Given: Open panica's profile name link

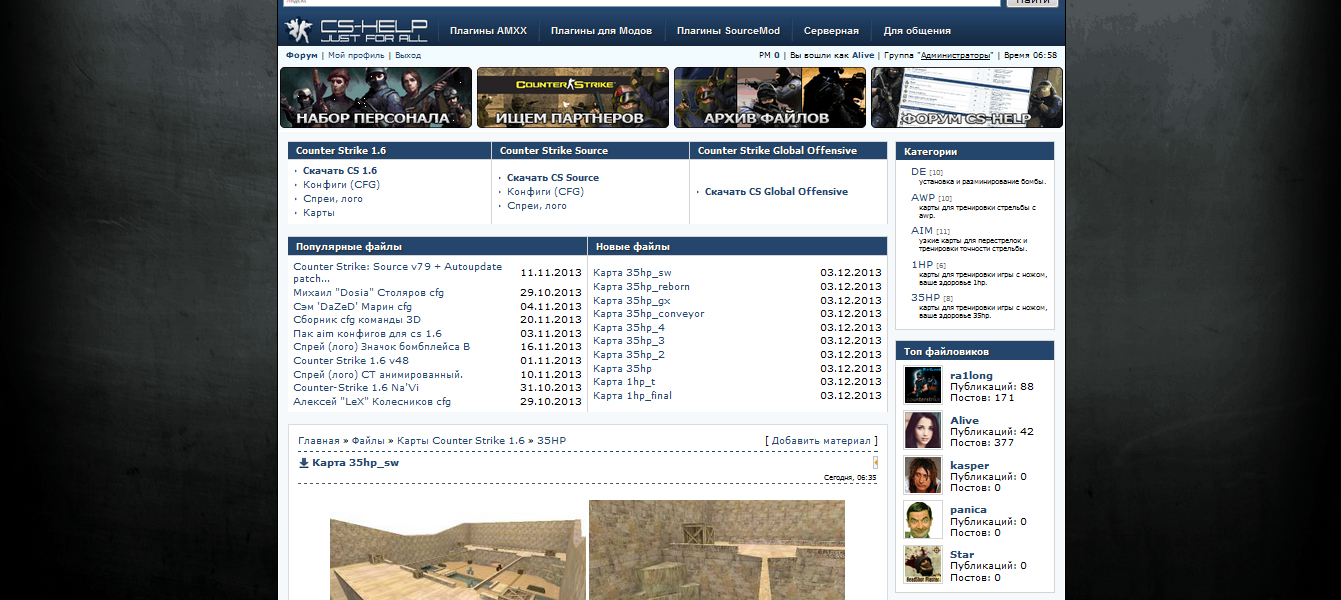Looking at the screenshot, I should coord(968,510).
